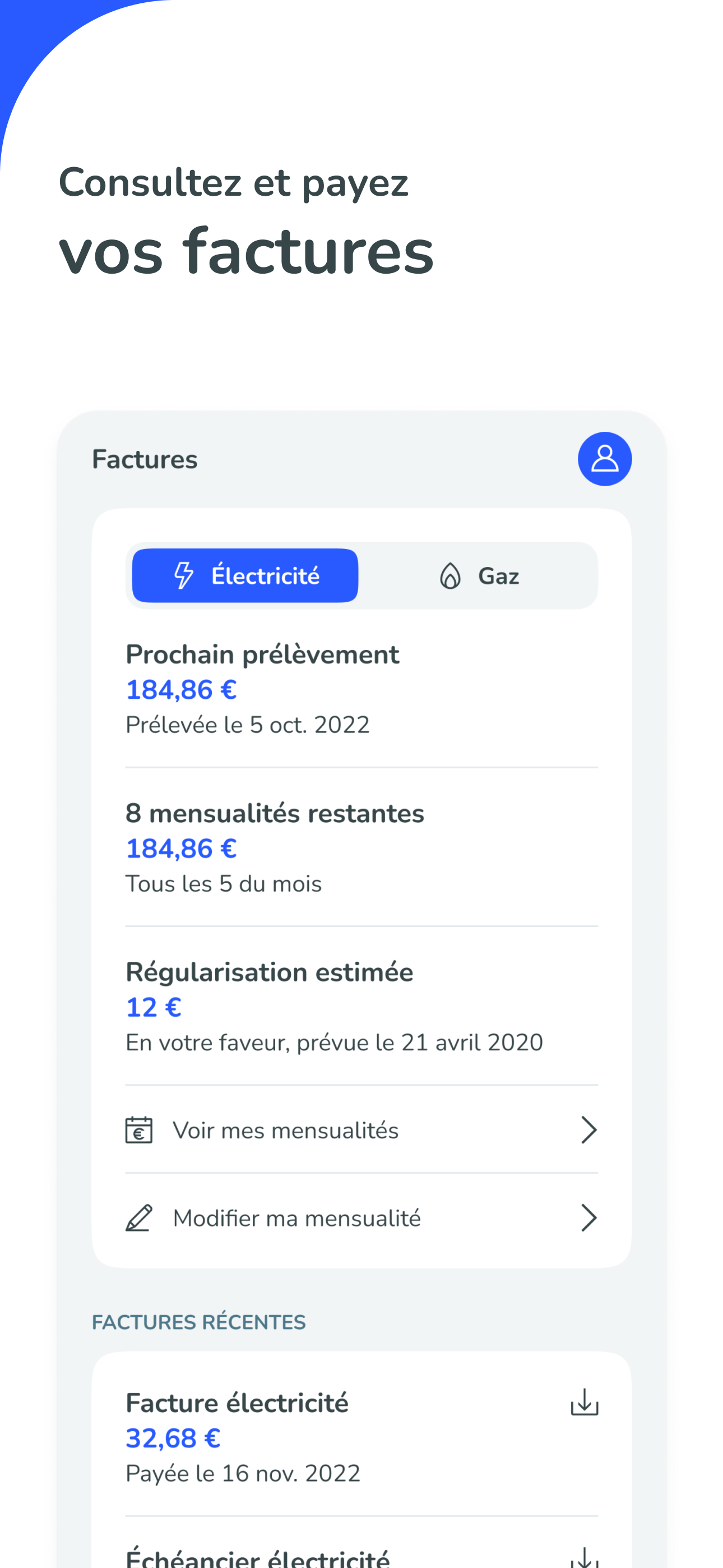Expand Voir mes mensualités chevron
The image size is (723, 1568).
(x=588, y=1131)
